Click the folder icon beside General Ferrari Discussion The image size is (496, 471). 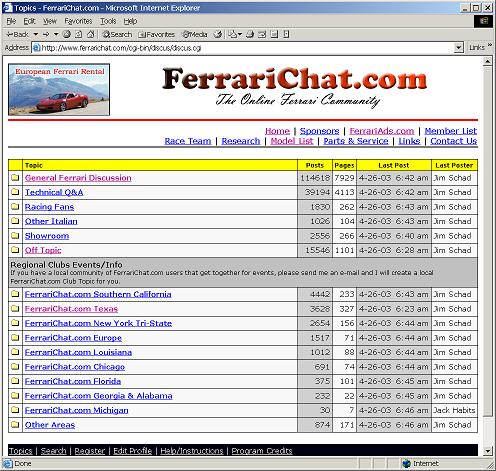[x=15, y=178]
